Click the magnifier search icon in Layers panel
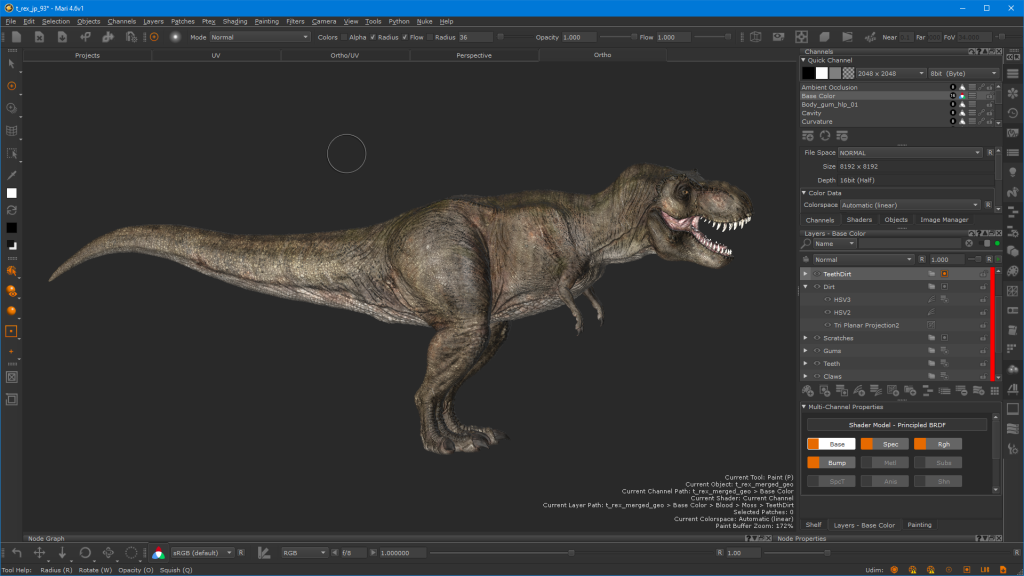 (x=807, y=244)
